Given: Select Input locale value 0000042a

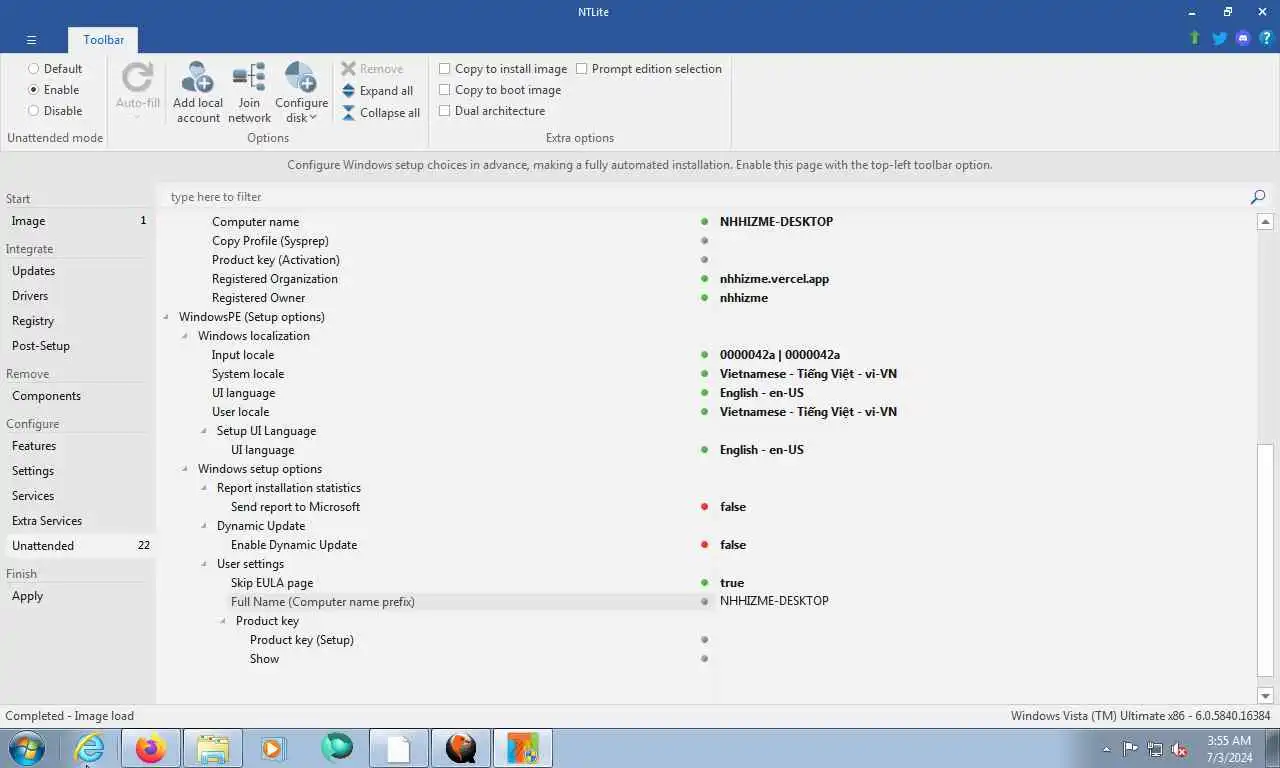Looking at the screenshot, I should (x=780, y=355).
